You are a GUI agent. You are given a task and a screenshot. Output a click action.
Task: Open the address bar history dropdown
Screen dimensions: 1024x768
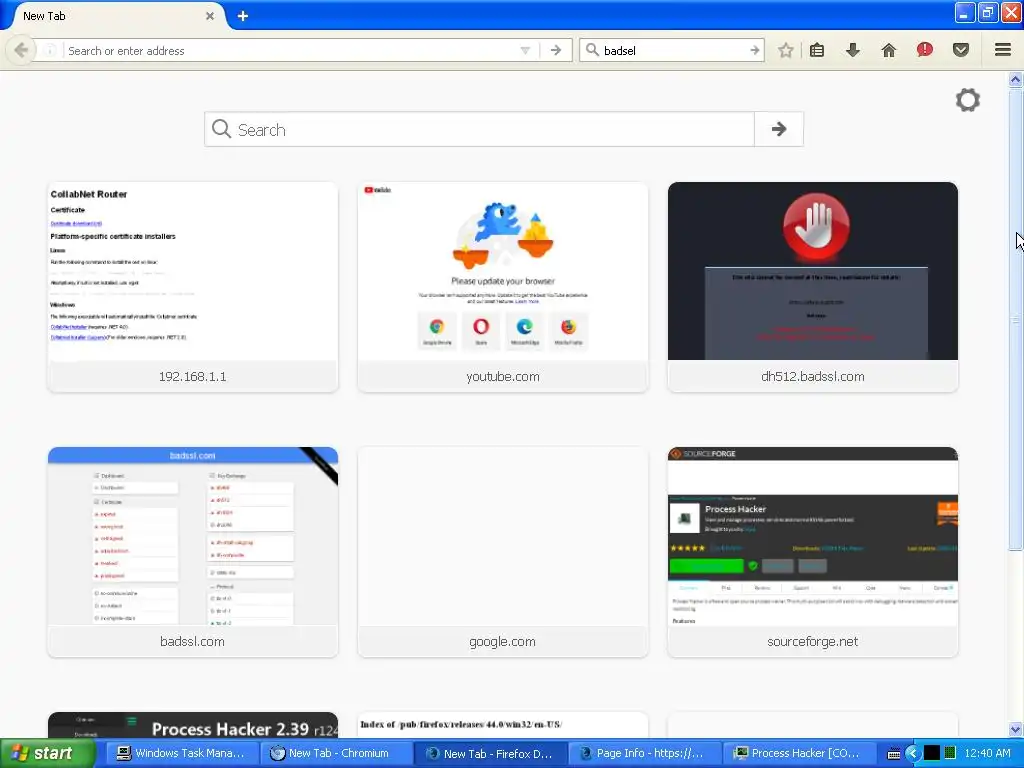tap(525, 50)
